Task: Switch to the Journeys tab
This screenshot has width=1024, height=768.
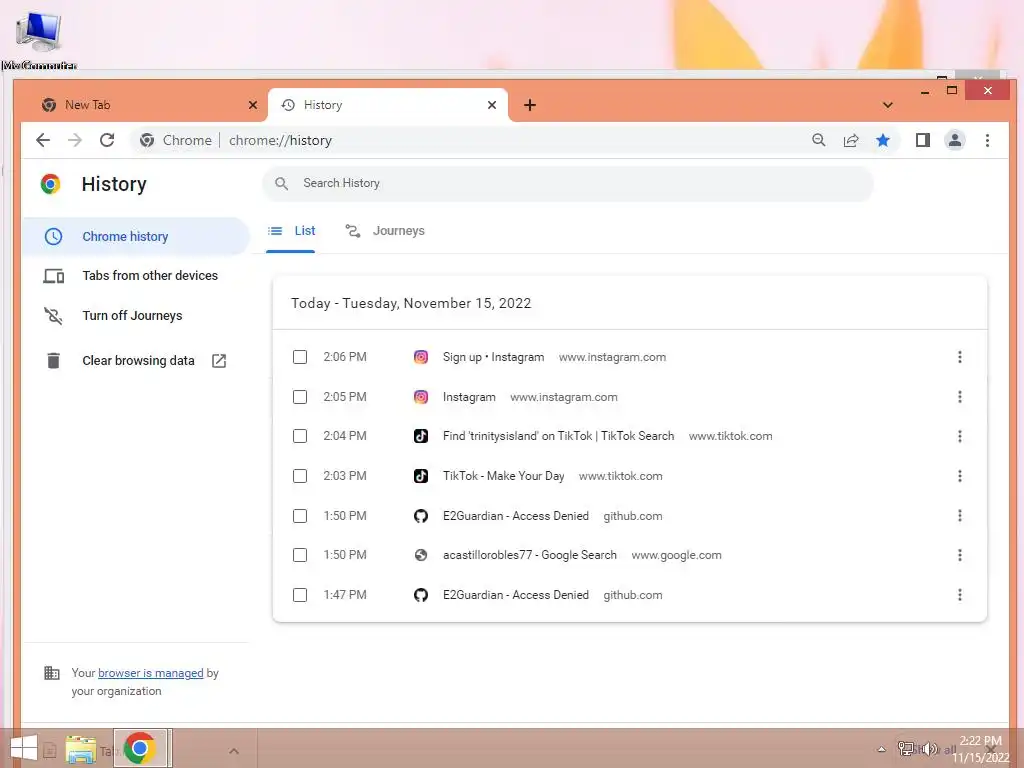Action: tap(385, 231)
